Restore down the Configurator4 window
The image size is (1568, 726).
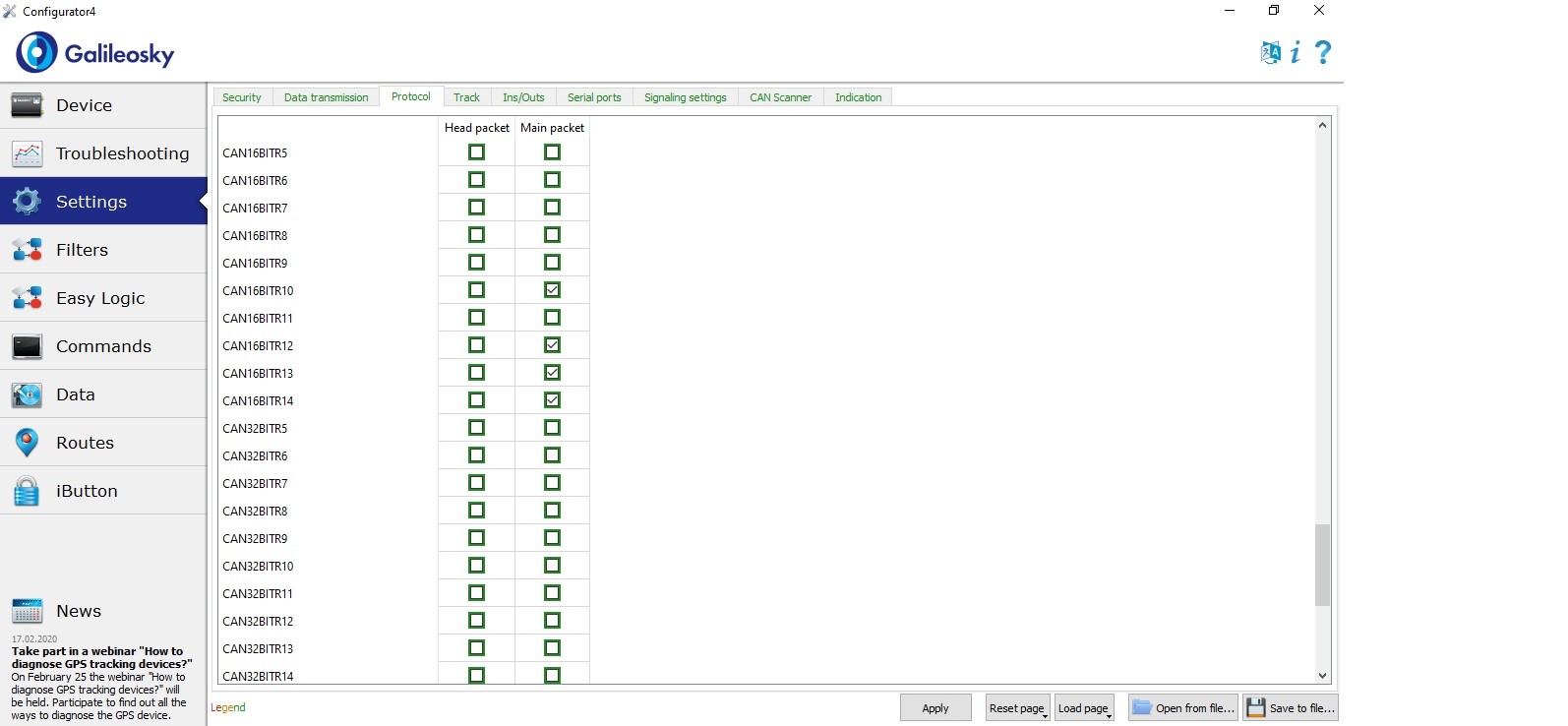pos(1274,11)
